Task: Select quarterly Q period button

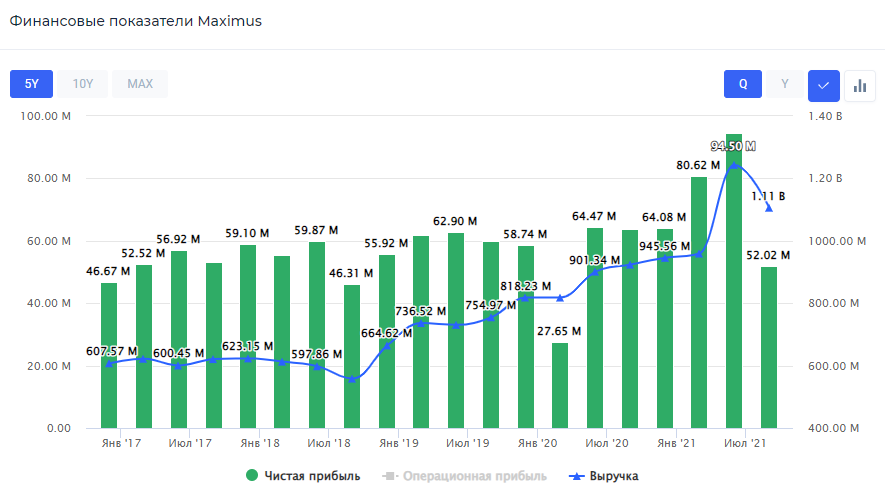Action: coord(743,84)
